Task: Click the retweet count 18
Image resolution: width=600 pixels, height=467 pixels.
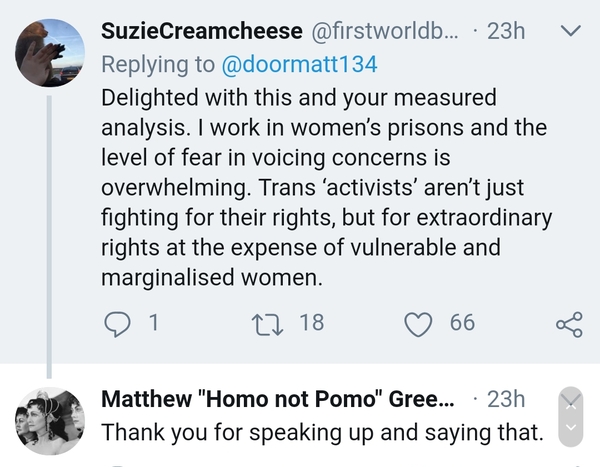Action: [311, 323]
